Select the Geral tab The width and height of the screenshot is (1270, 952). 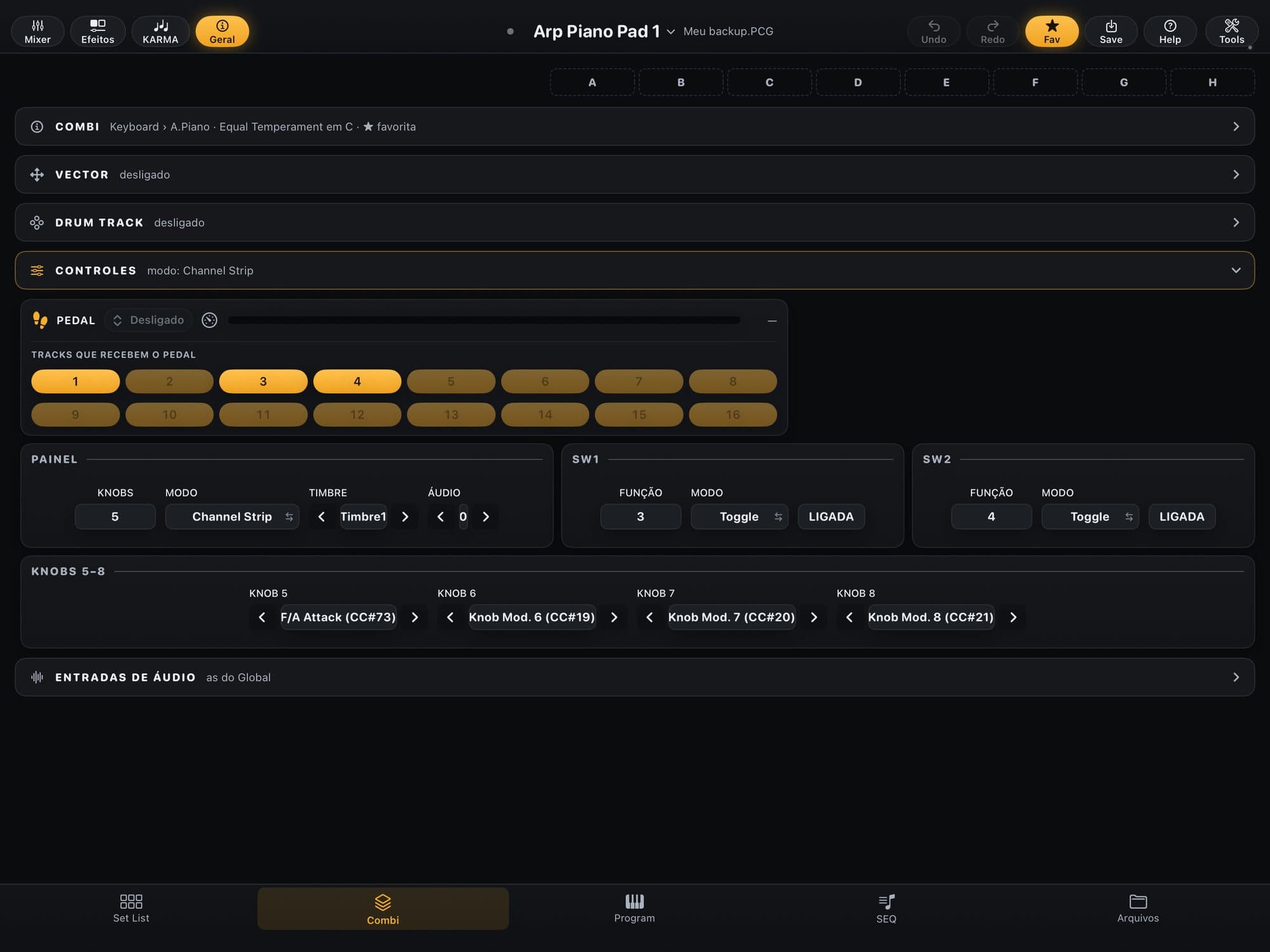pyautogui.click(x=222, y=31)
